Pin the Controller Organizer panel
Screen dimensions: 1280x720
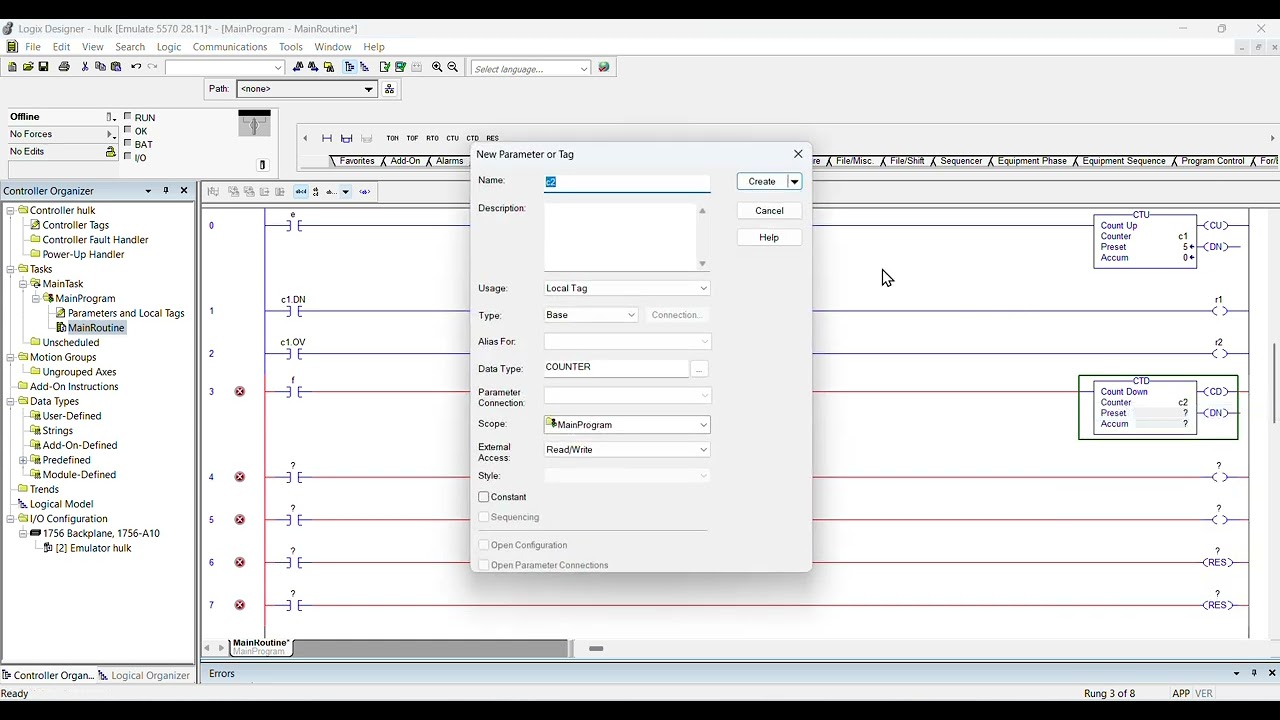tap(166, 190)
